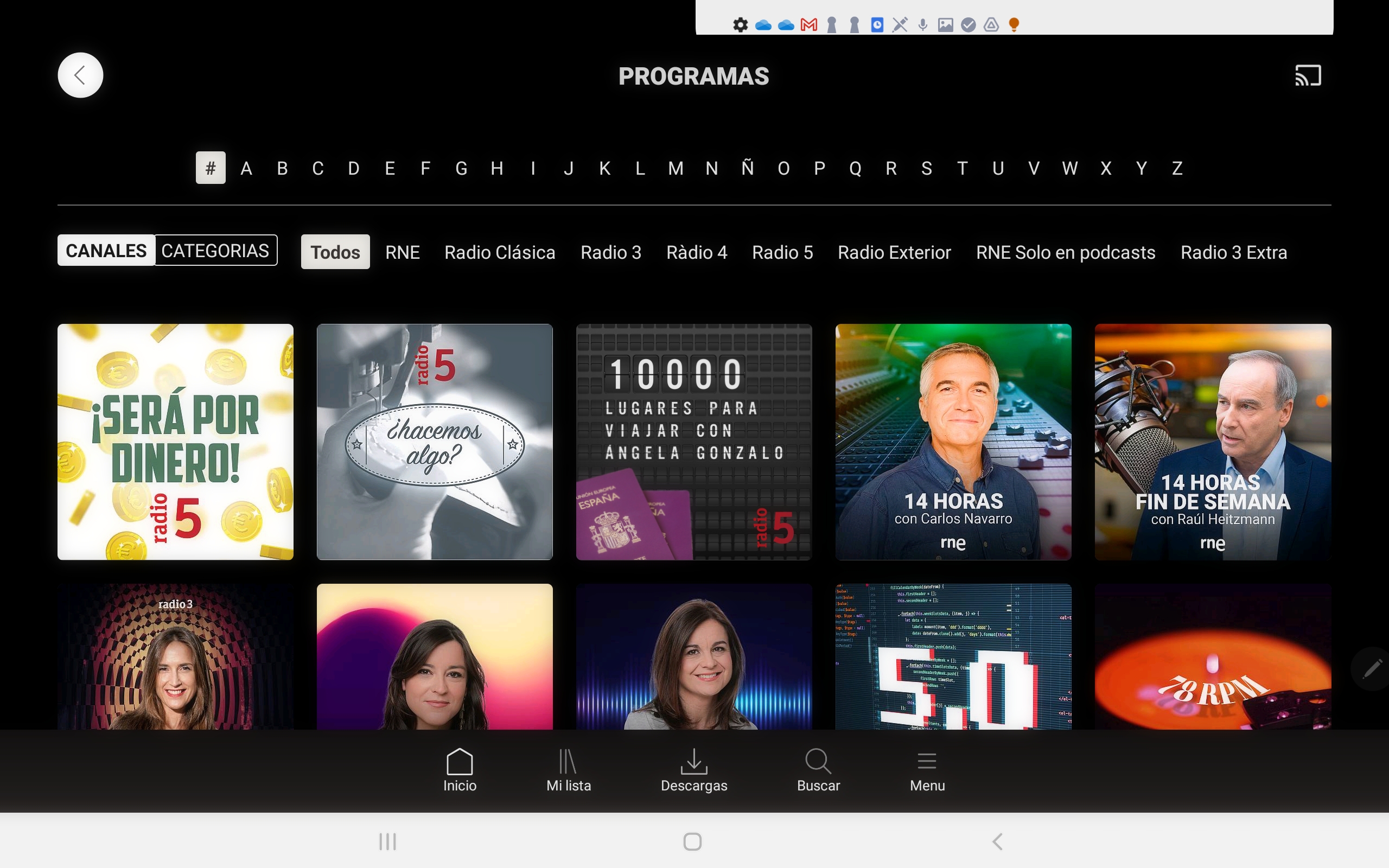
Task: Filter by Radio 3 Extra
Action: [1233, 252]
